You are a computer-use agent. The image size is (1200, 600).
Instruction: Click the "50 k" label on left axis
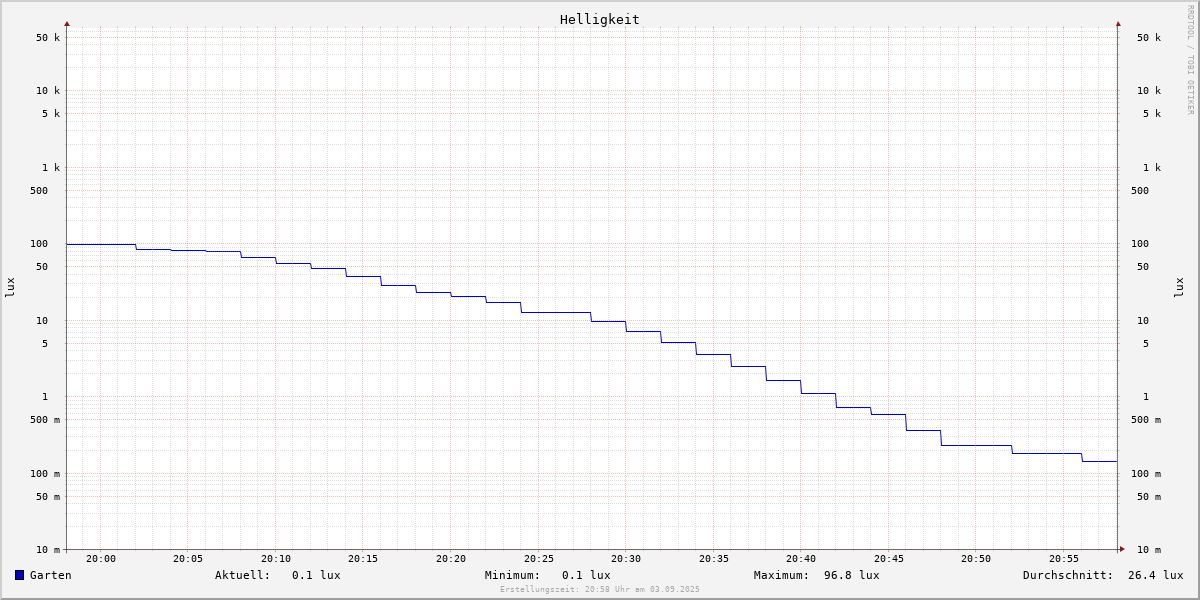point(48,38)
